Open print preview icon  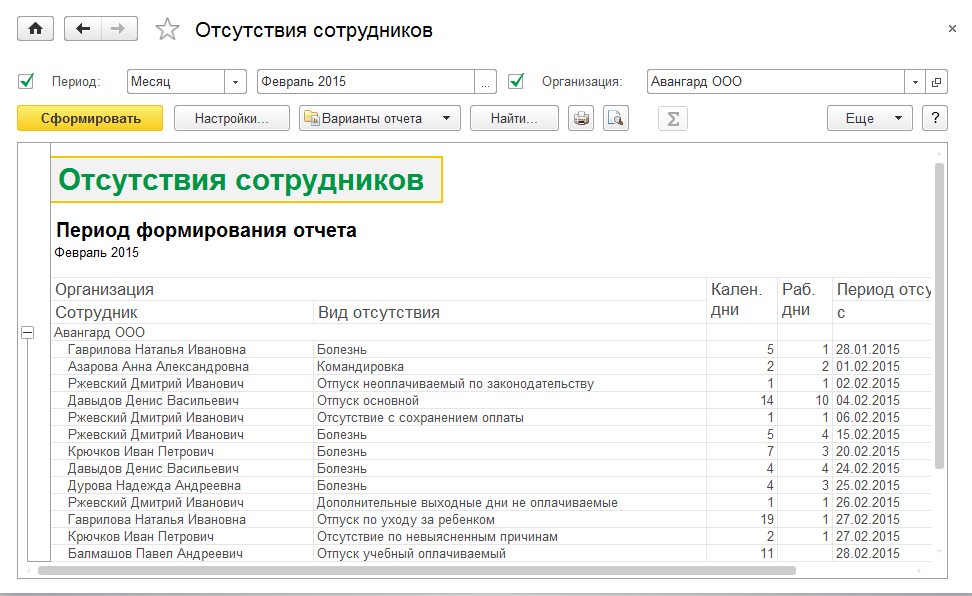pyautogui.click(x=615, y=119)
